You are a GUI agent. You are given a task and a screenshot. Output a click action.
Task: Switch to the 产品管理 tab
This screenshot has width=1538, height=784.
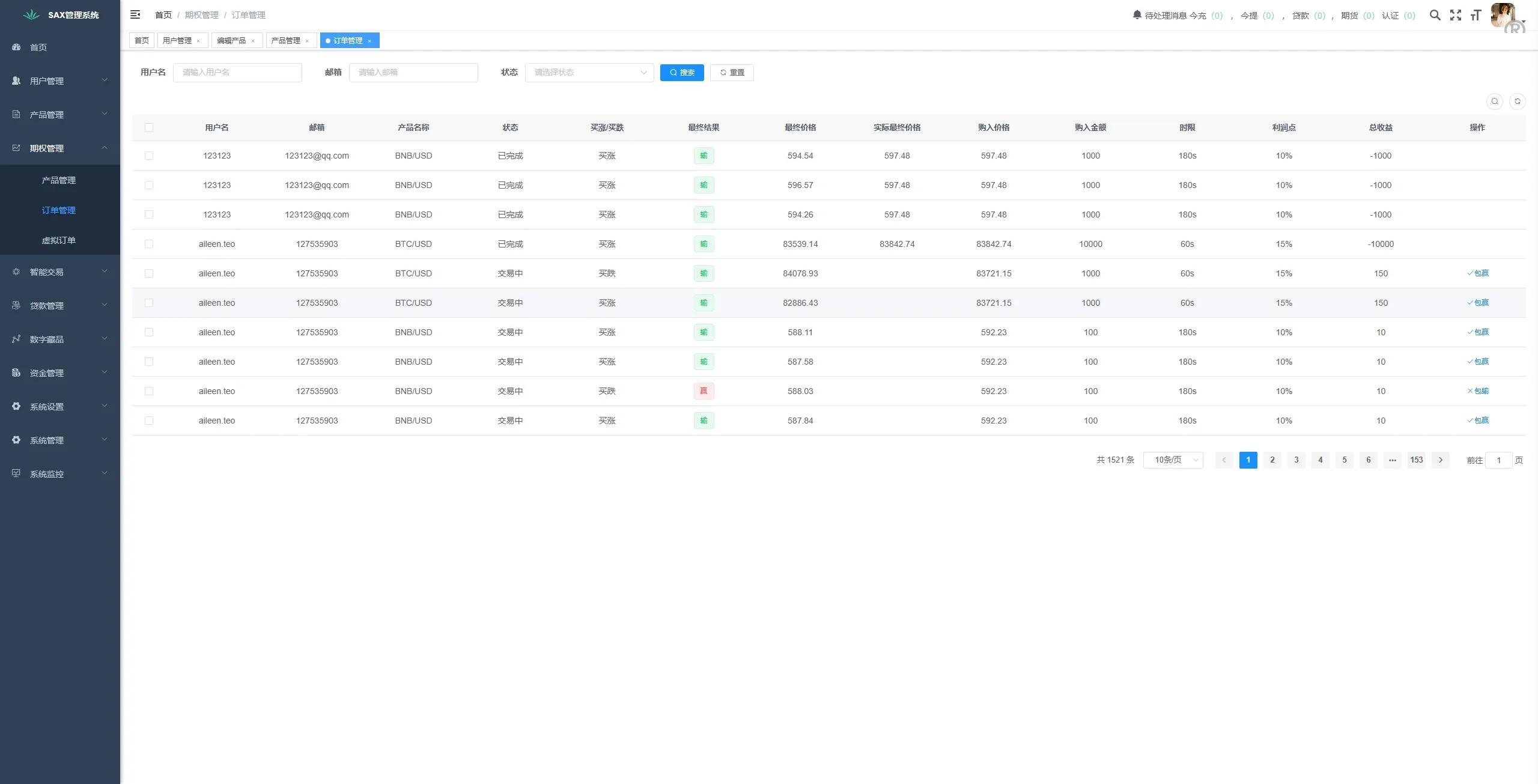[287, 40]
